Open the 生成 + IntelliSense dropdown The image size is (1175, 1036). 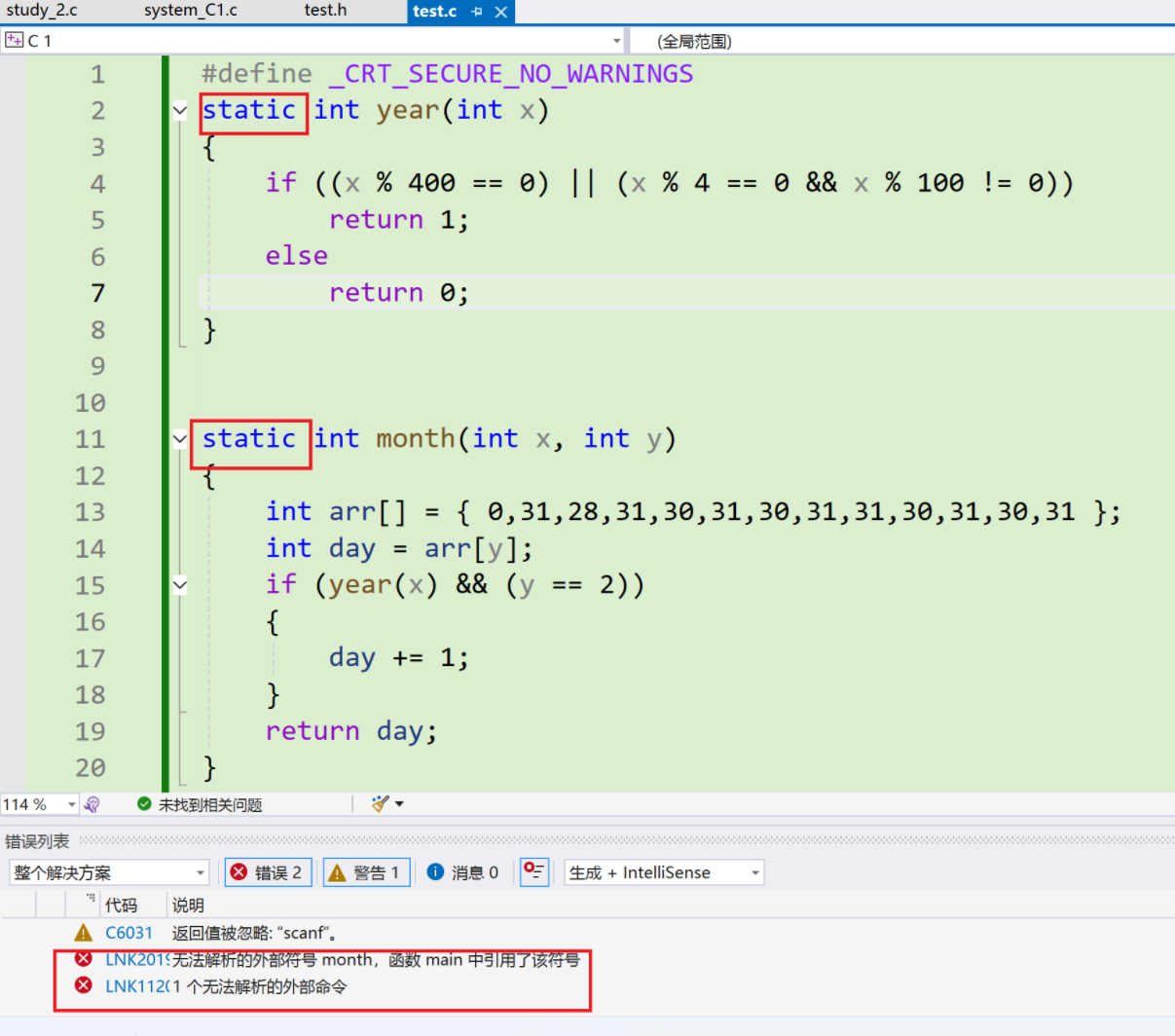tap(665, 872)
